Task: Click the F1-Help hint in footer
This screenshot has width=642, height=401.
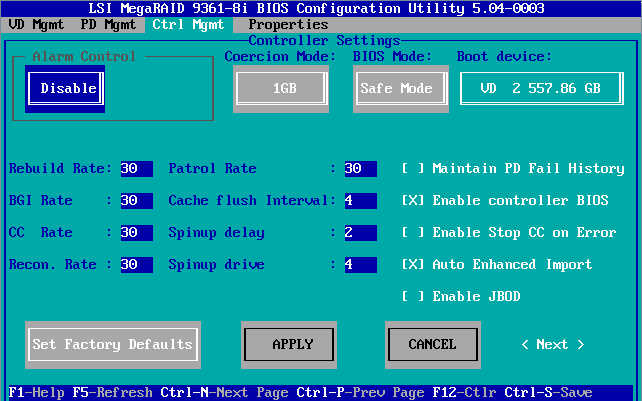Action: pyautogui.click(x=36, y=393)
